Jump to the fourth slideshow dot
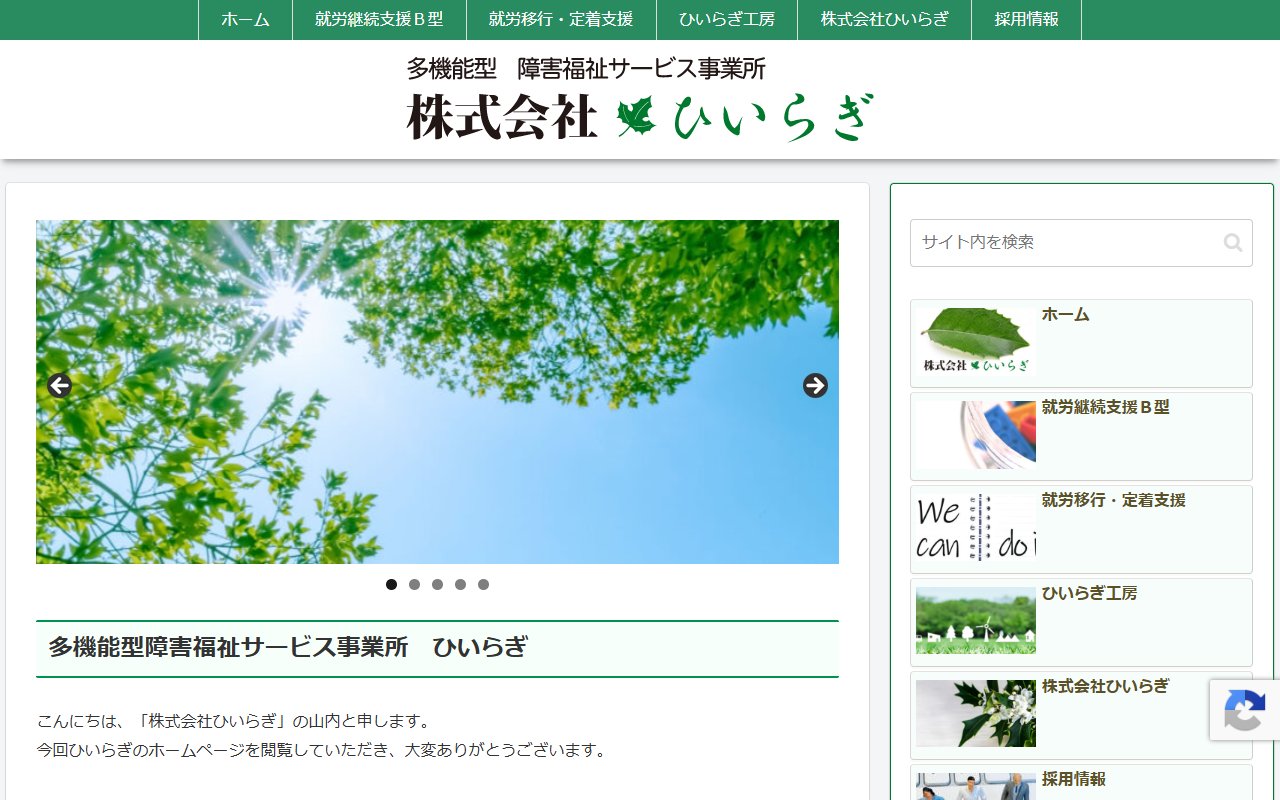The width and height of the screenshot is (1280, 800). coord(460,584)
